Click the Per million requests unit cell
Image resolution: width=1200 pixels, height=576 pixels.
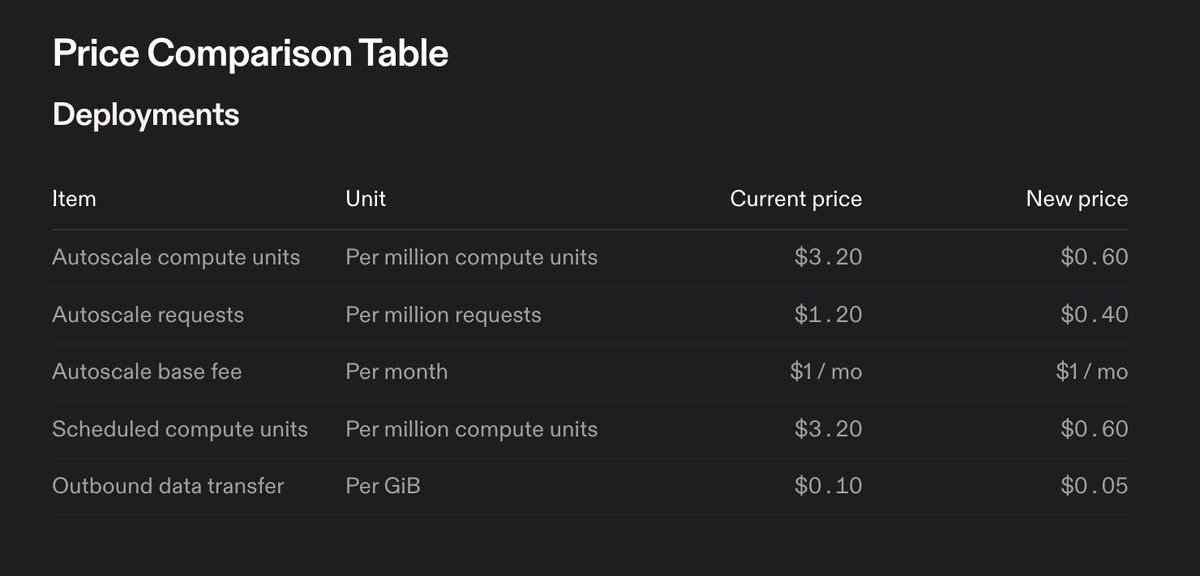444,315
